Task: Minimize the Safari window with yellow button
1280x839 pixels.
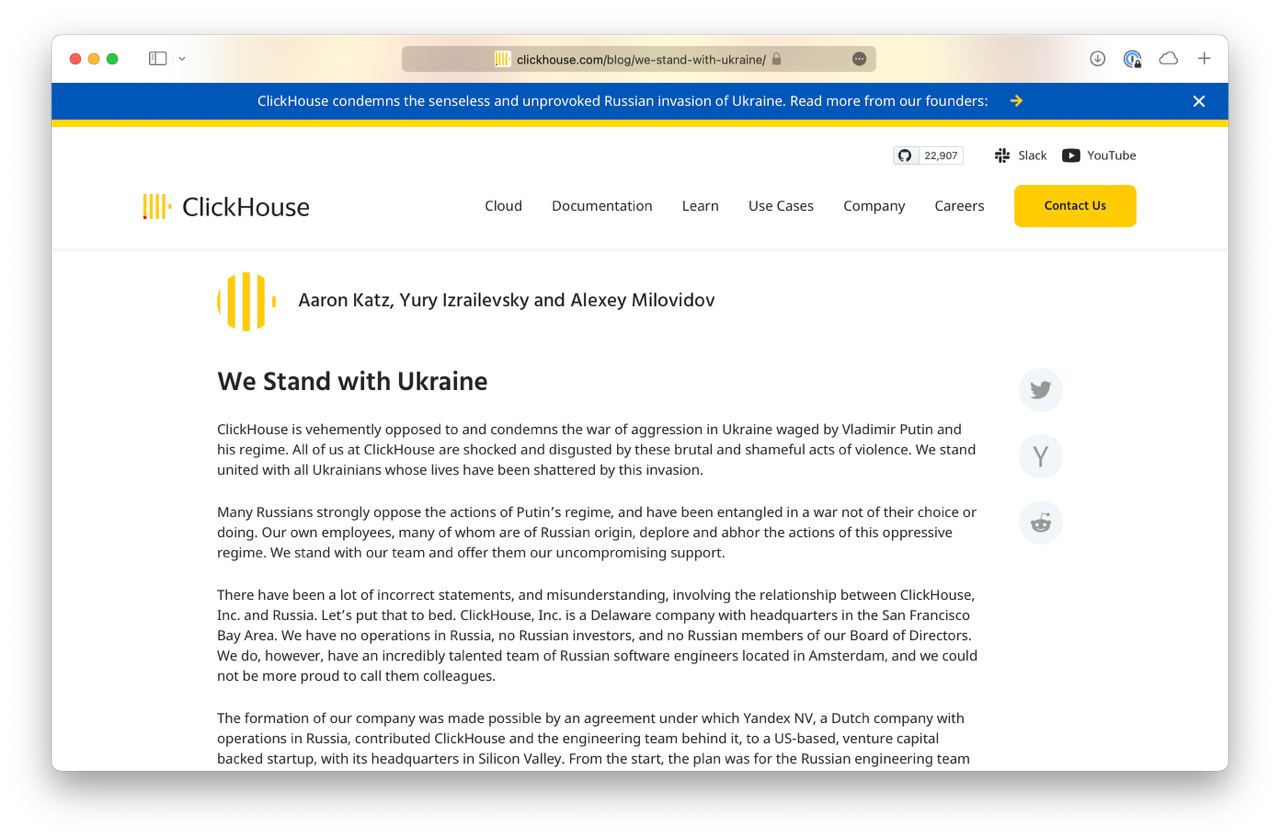Action: click(x=94, y=59)
